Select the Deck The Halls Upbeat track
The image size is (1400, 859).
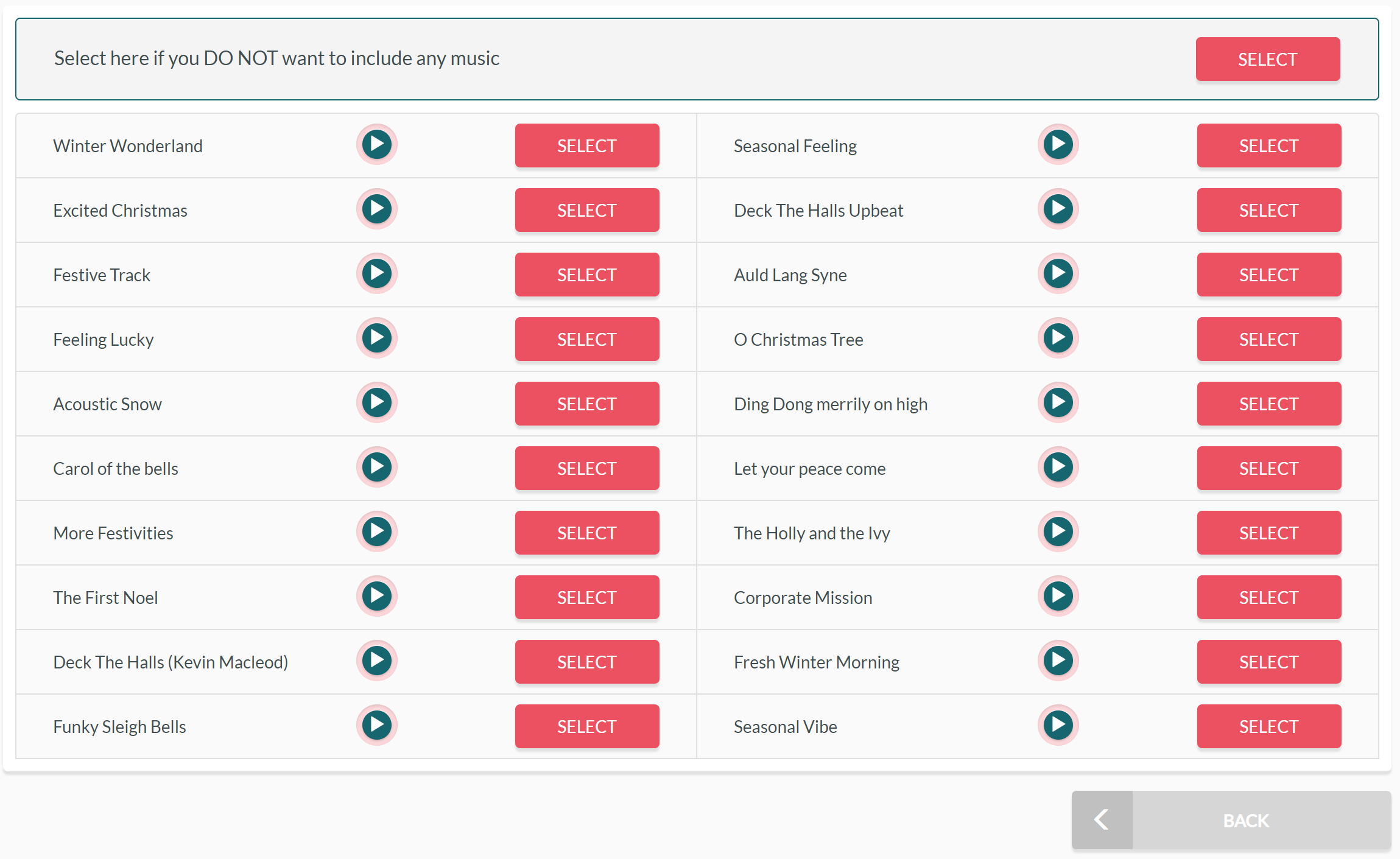tap(1269, 210)
